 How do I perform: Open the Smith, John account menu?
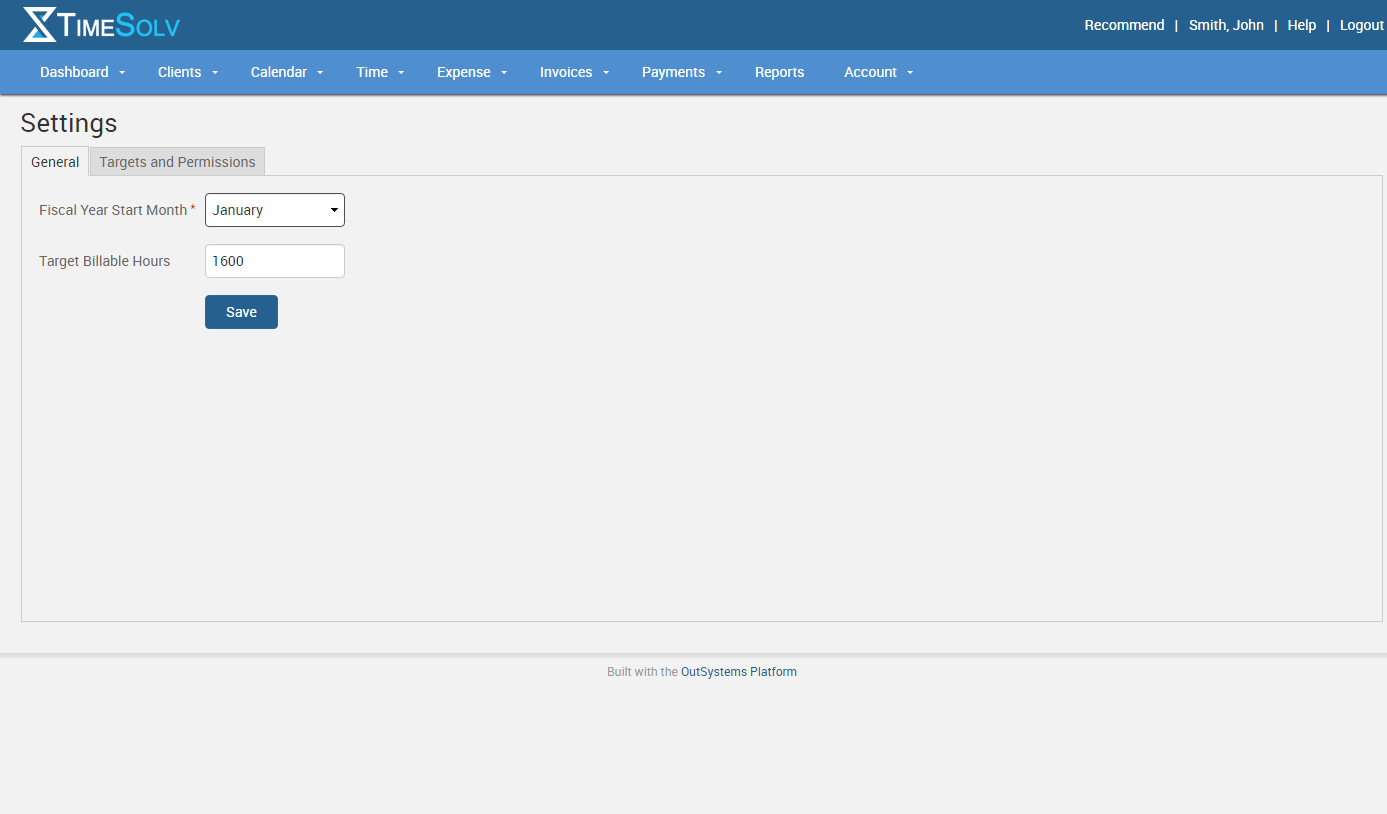coord(1226,25)
